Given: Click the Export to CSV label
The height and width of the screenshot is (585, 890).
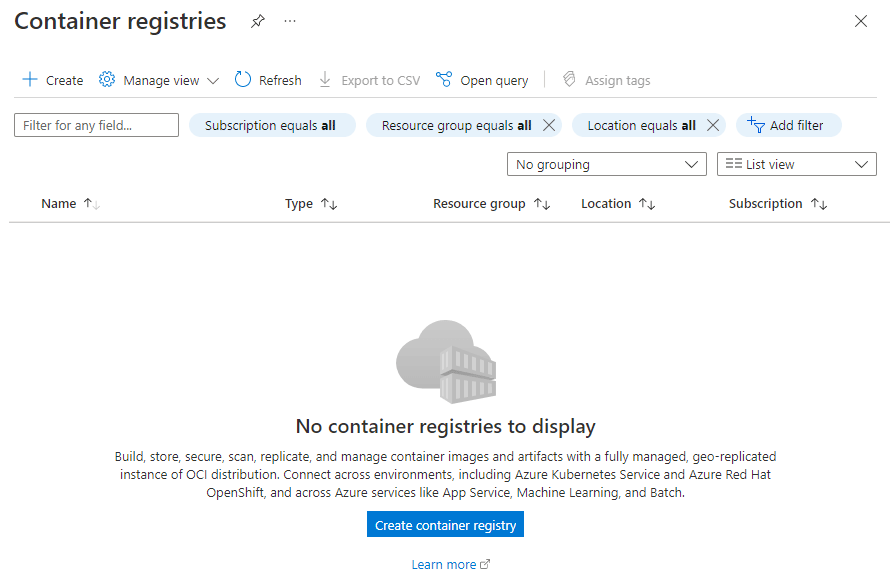Looking at the screenshot, I should [380, 81].
